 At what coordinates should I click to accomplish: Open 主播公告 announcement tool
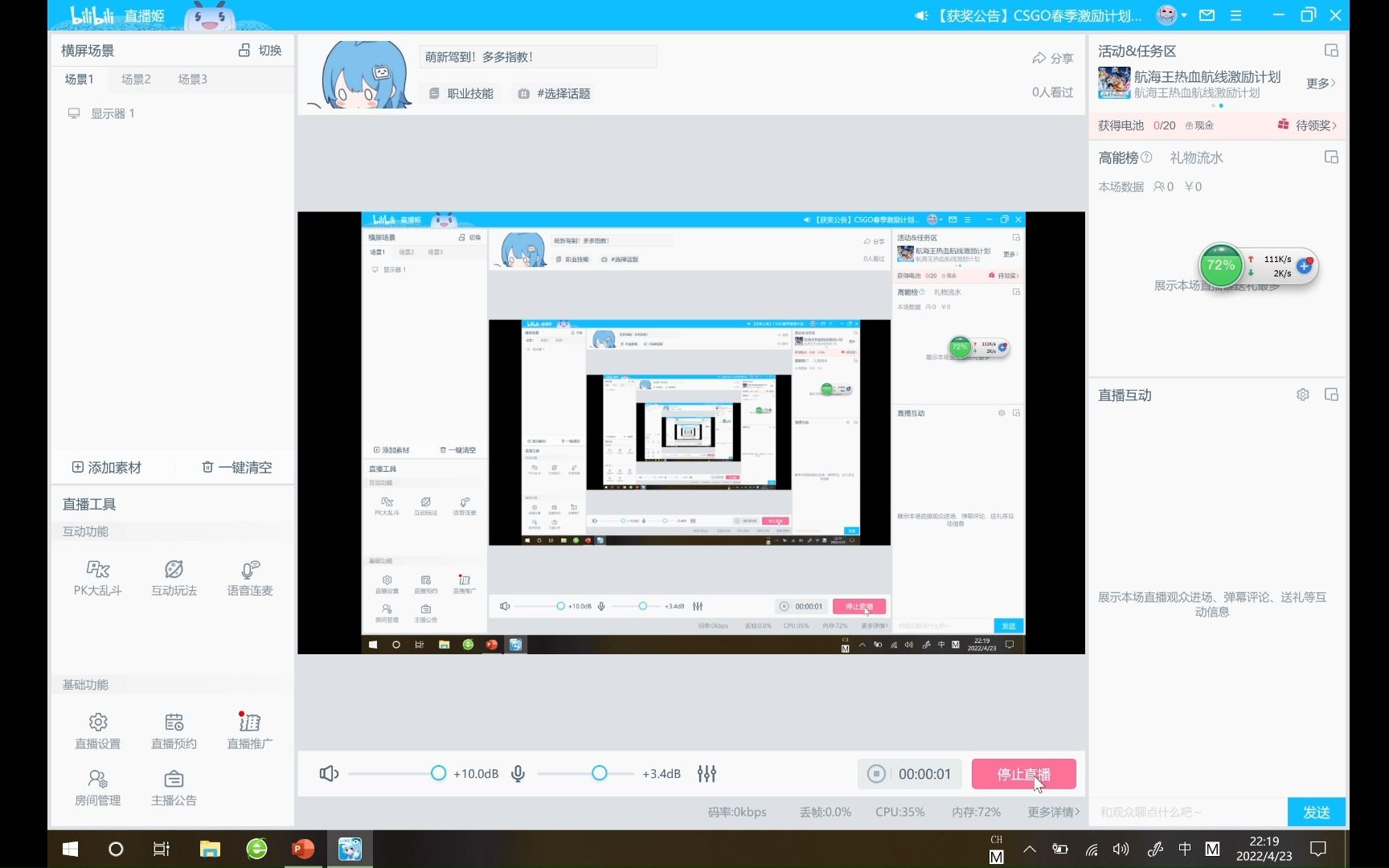pos(174,788)
